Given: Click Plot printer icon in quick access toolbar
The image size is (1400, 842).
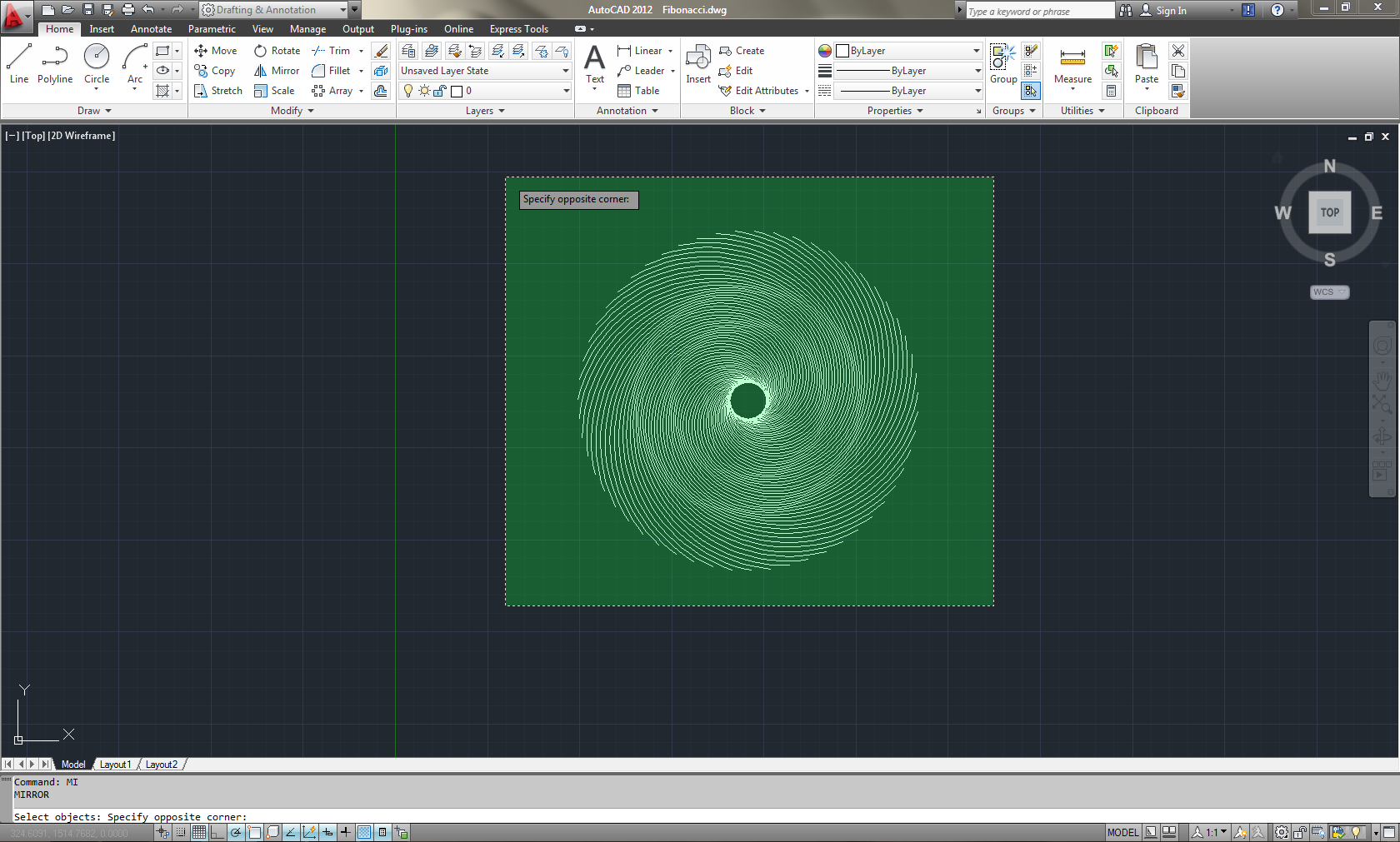Looking at the screenshot, I should point(128,10).
